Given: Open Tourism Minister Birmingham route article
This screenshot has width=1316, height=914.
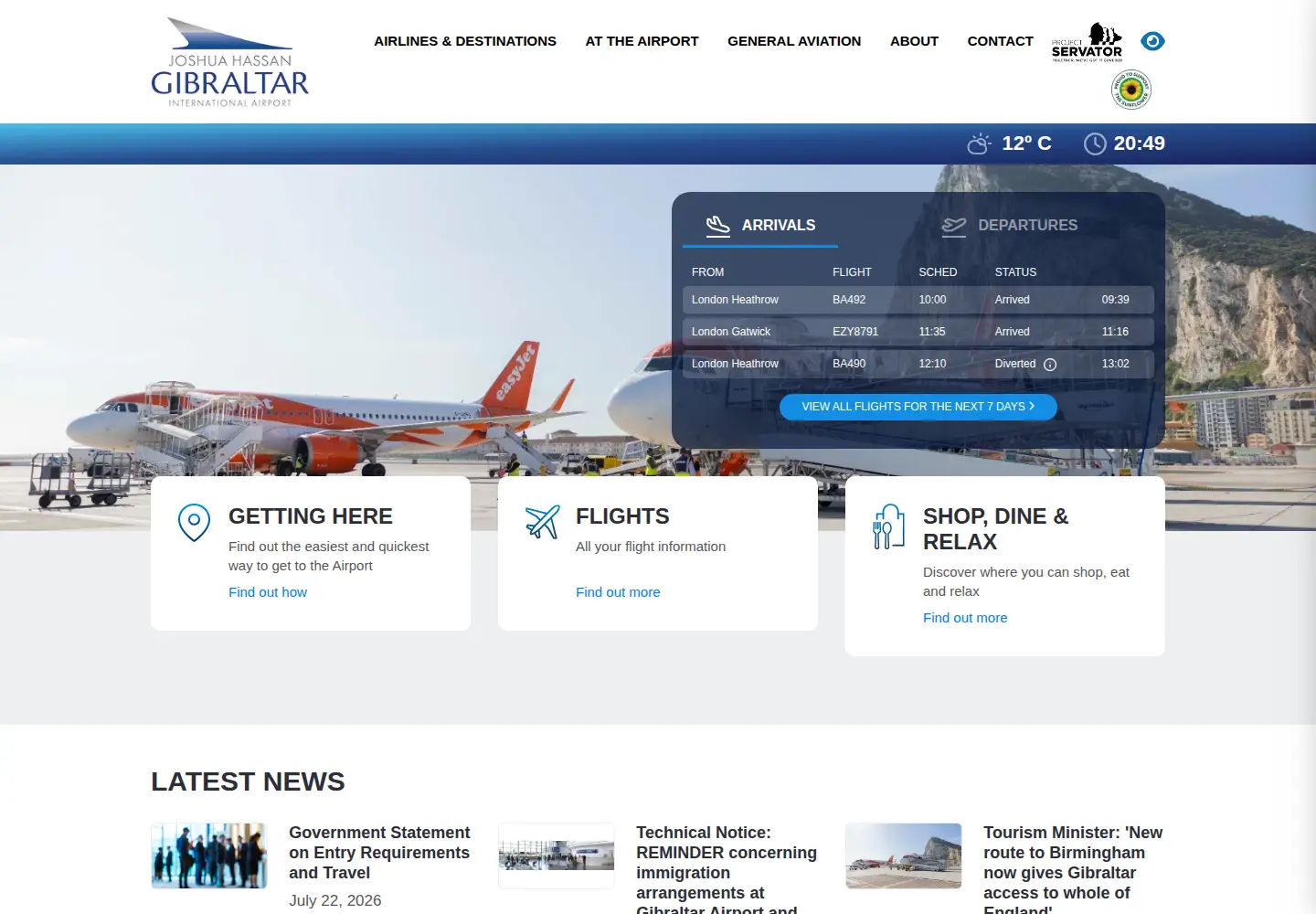Looking at the screenshot, I should pyautogui.click(x=1073, y=869).
